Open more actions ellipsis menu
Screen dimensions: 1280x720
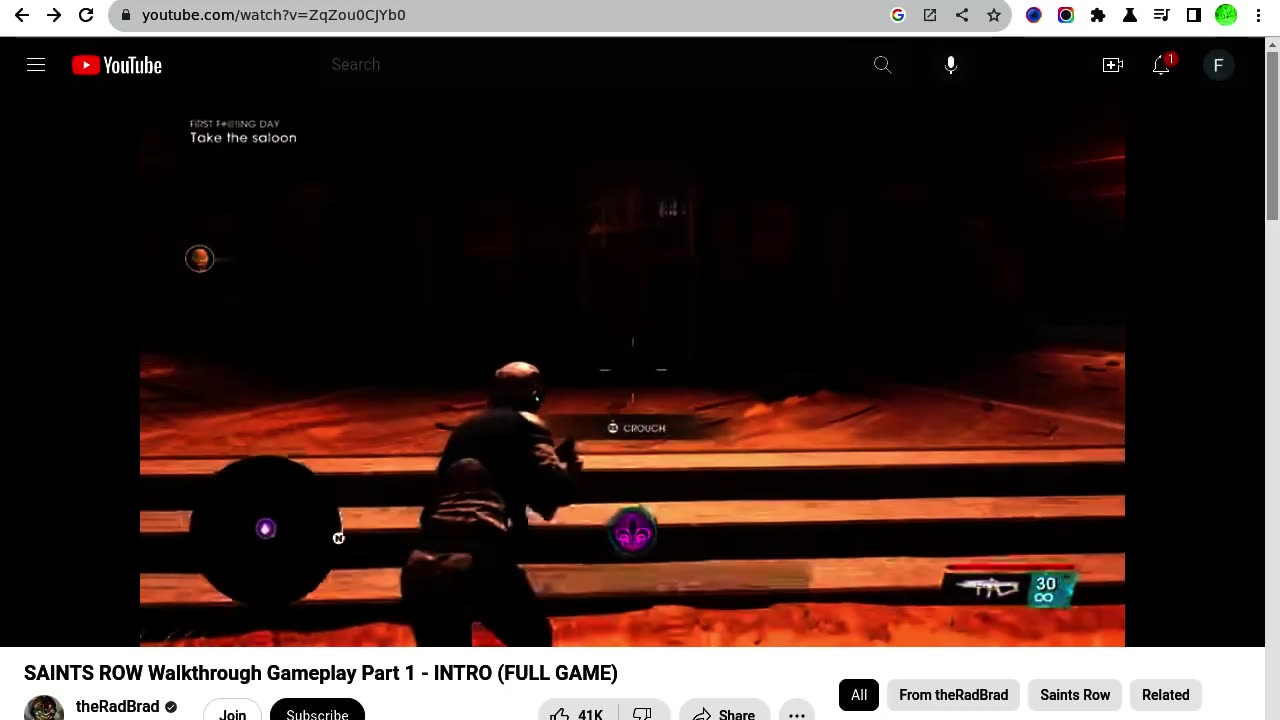[797, 710]
